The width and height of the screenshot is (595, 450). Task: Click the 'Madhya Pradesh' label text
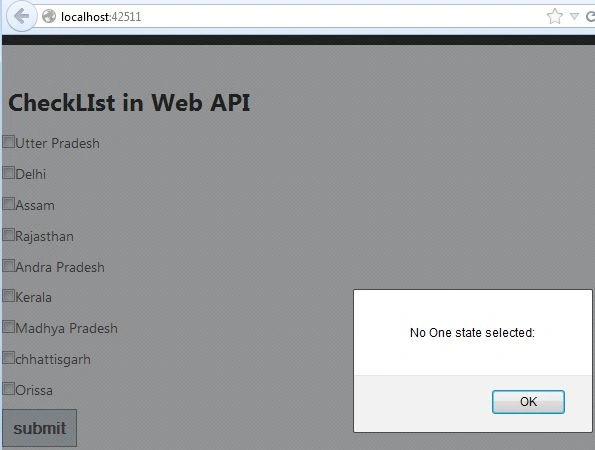[x=66, y=329]
